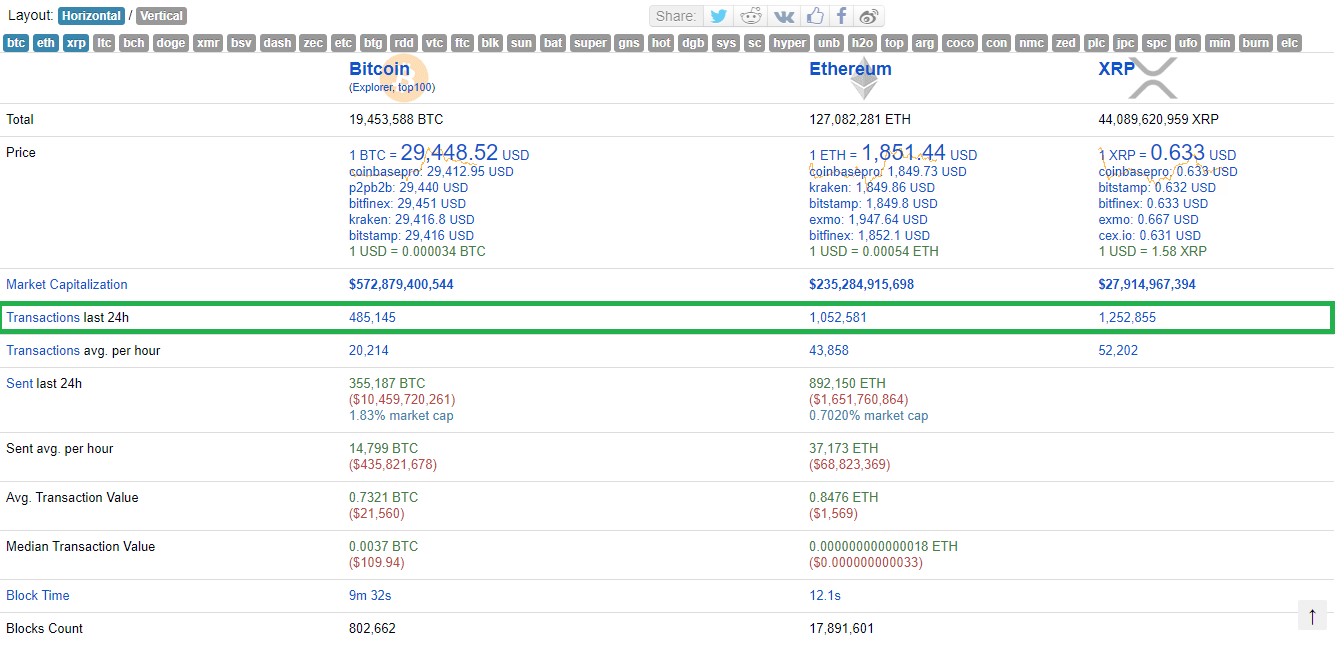Add the gns coin tag
This screenshot has height=645, width=1339.
[x=629, y=43]
